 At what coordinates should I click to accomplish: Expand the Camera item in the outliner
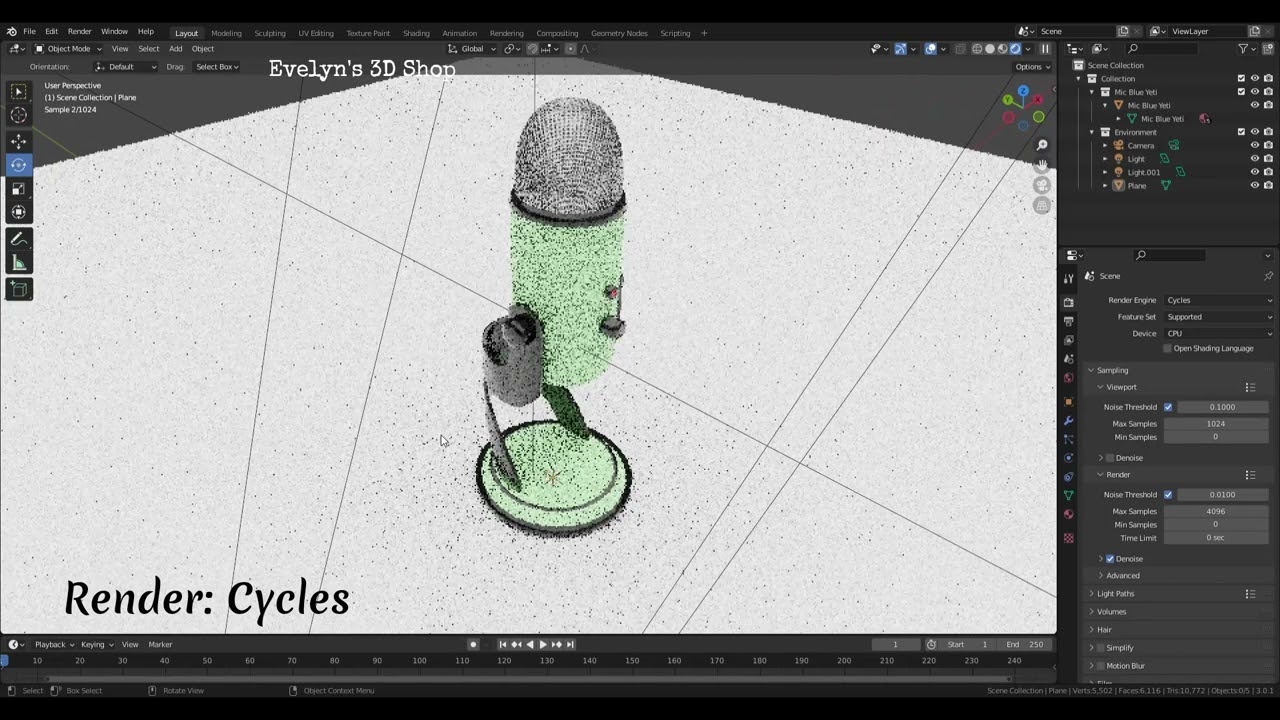[x=1105, y=146]
